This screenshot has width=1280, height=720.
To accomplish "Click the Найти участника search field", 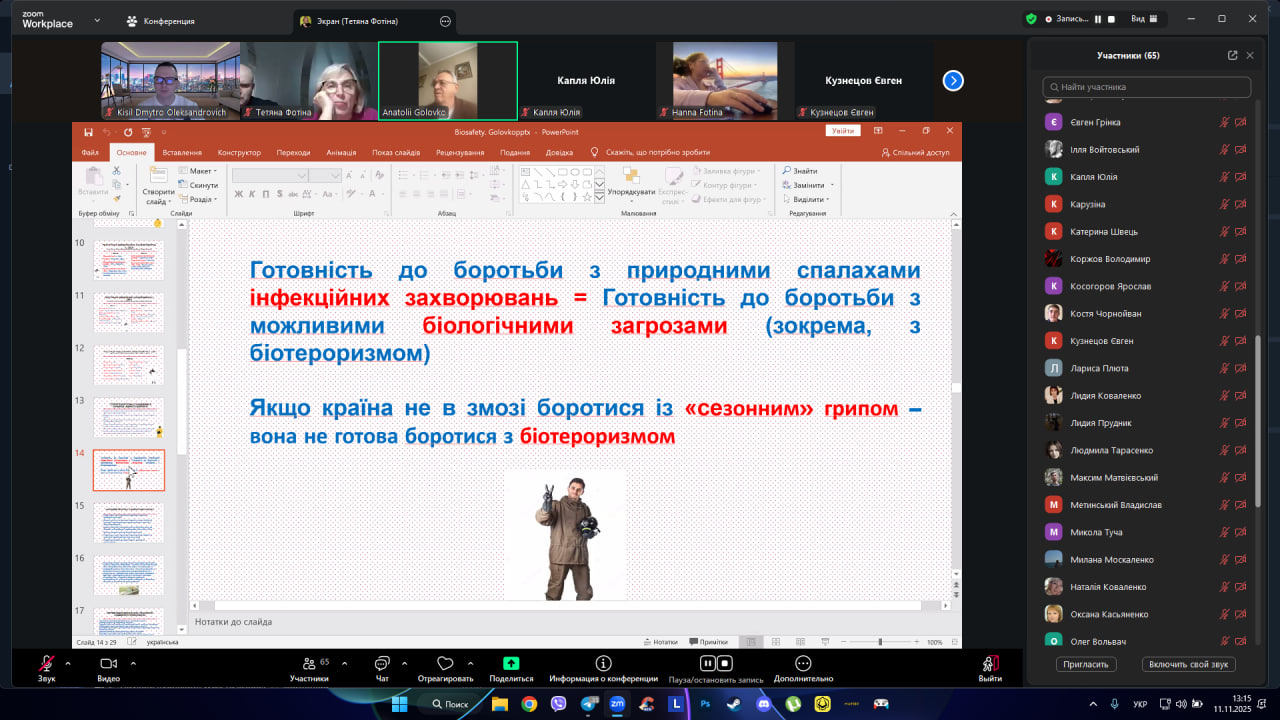I will pyautogui.click(x=1146, y=87).
